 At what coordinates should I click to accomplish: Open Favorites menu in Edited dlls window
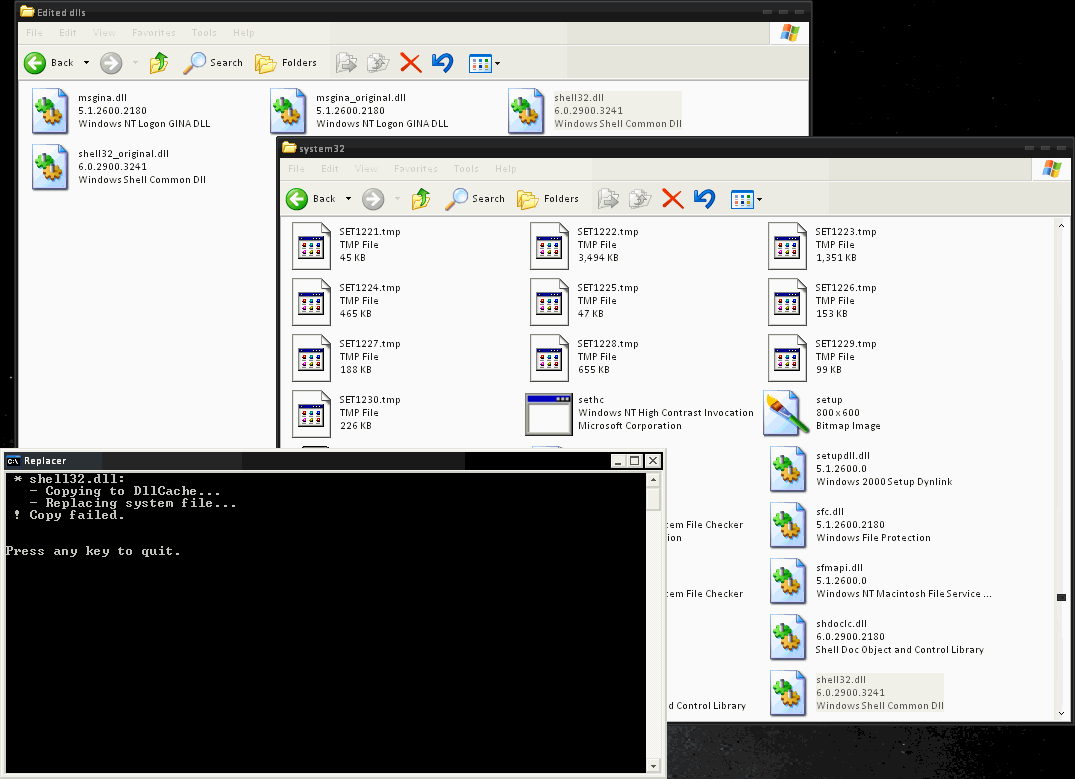(154, 32)
